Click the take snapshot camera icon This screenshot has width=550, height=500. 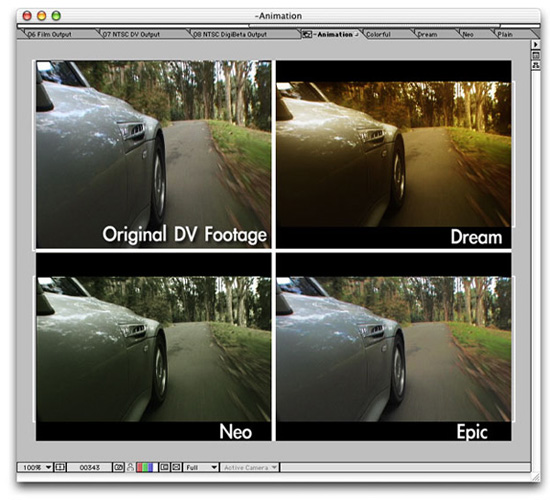[x=118, y=467]
